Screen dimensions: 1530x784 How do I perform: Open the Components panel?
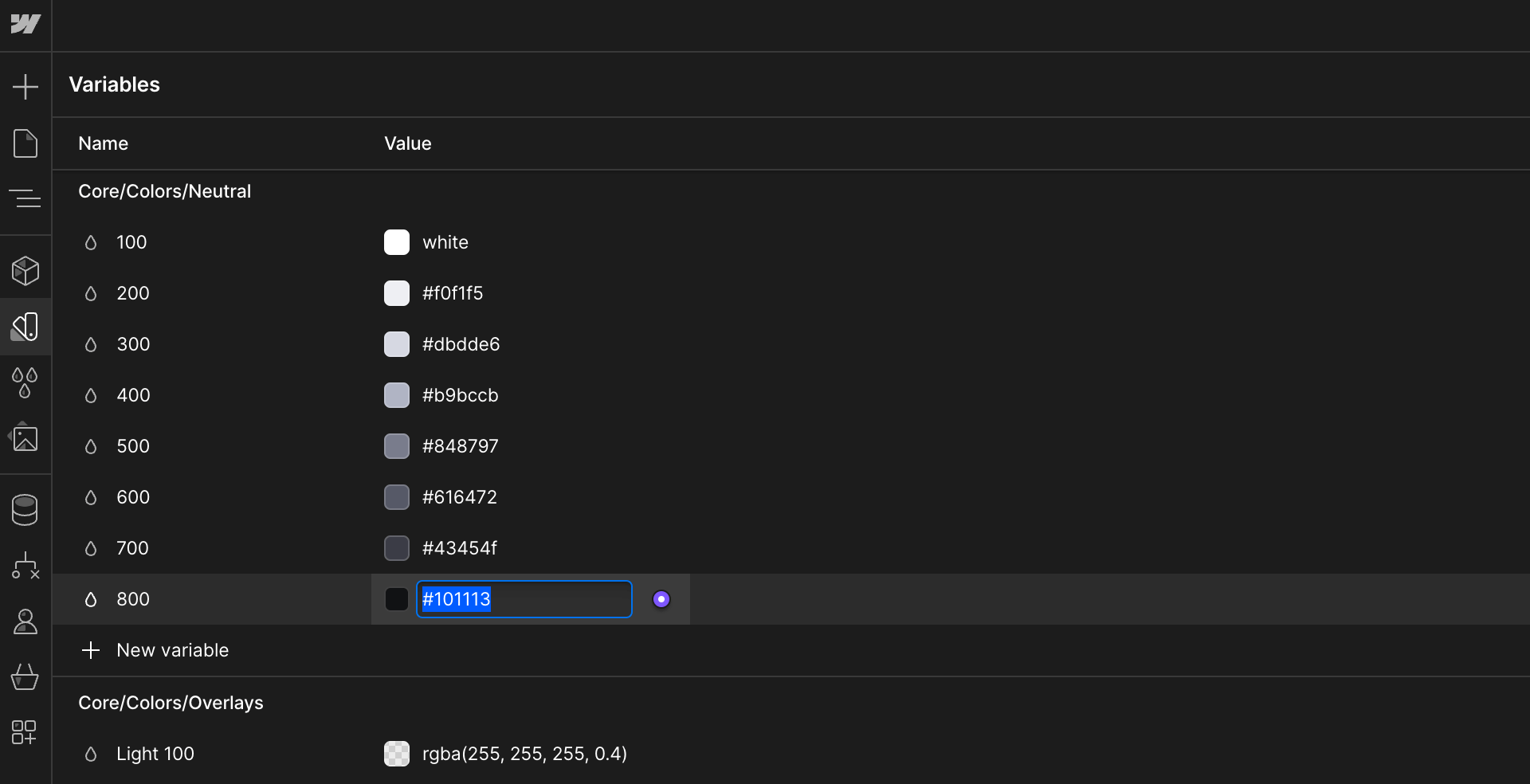click(x=26, y=271)
